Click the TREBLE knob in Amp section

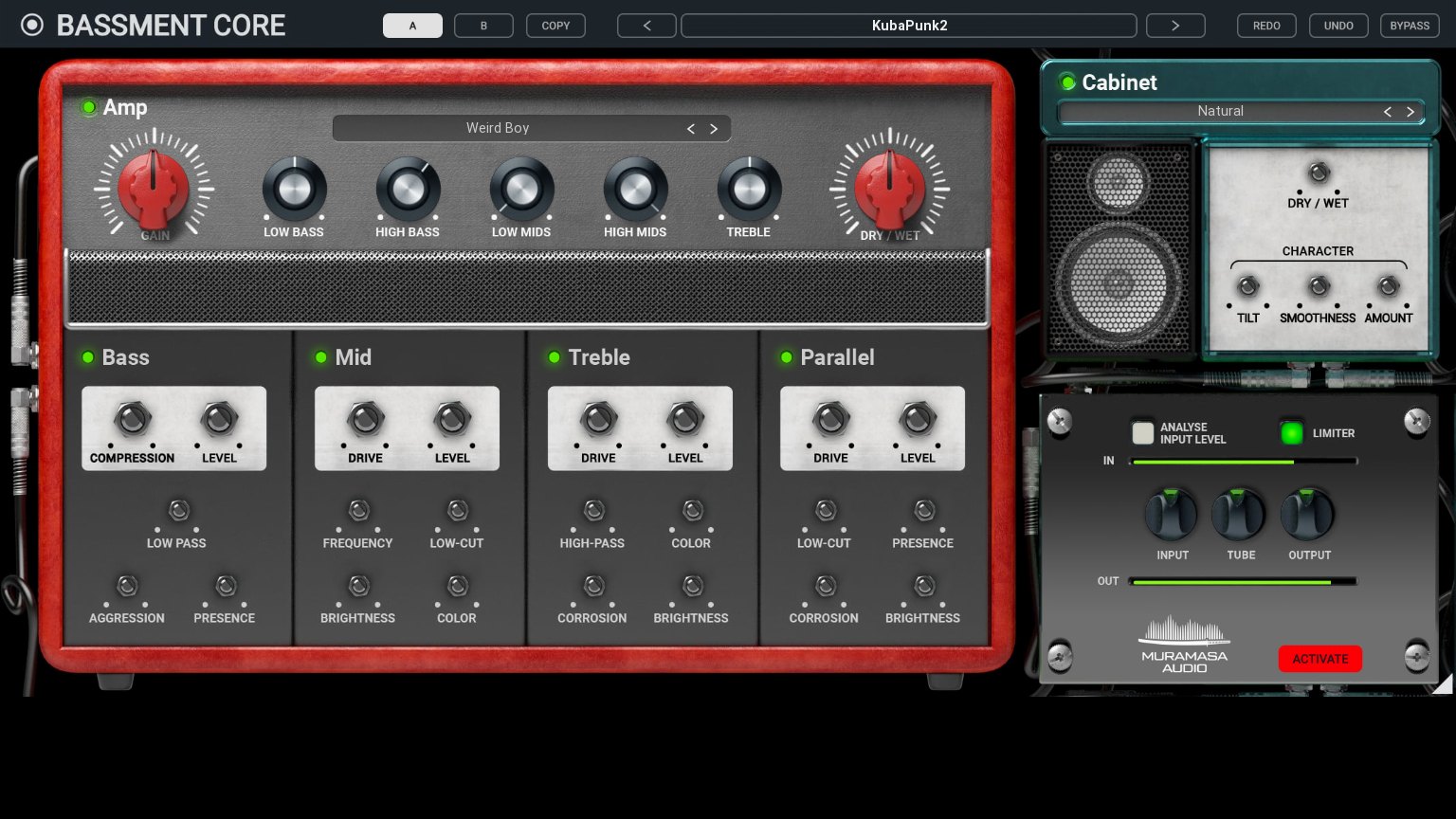coord(749,190)
